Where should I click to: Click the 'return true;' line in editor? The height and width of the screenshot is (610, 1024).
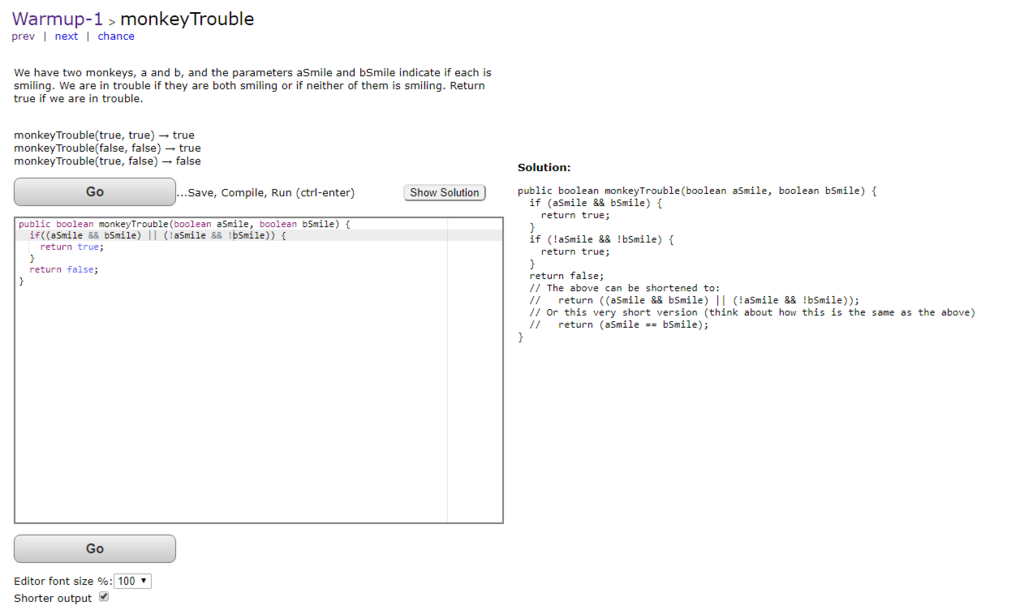point(72,247)
